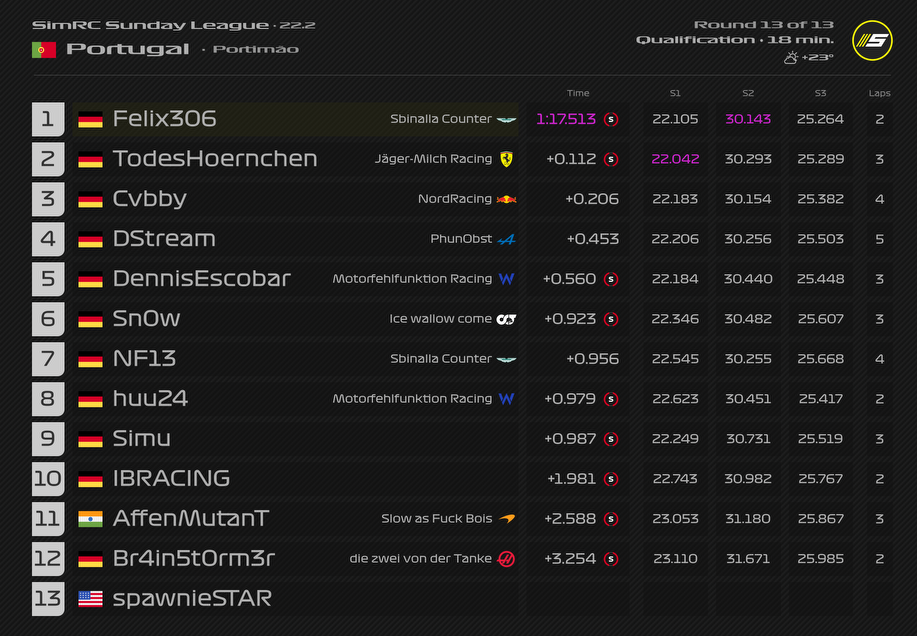Click the S2 column header
Viewport: 917px width, 636px height.
pos(748,93)
